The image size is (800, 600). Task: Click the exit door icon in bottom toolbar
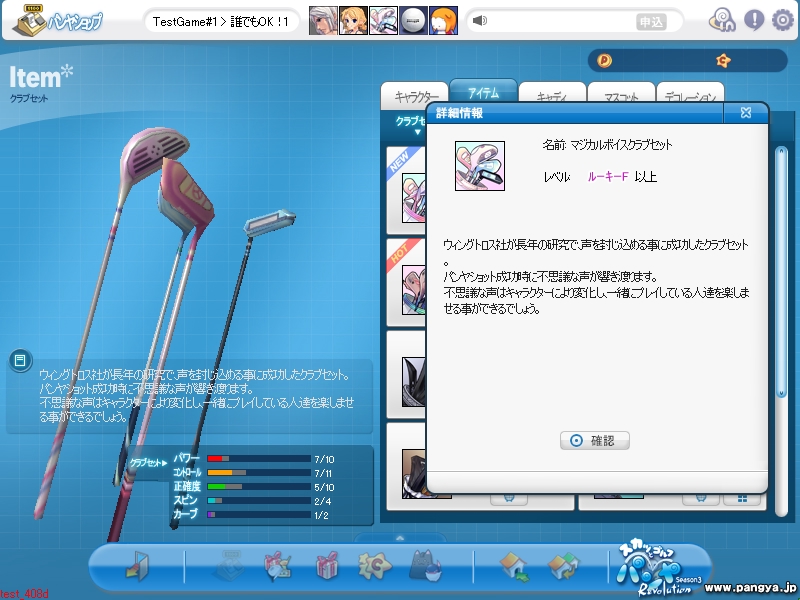[137, 566]
